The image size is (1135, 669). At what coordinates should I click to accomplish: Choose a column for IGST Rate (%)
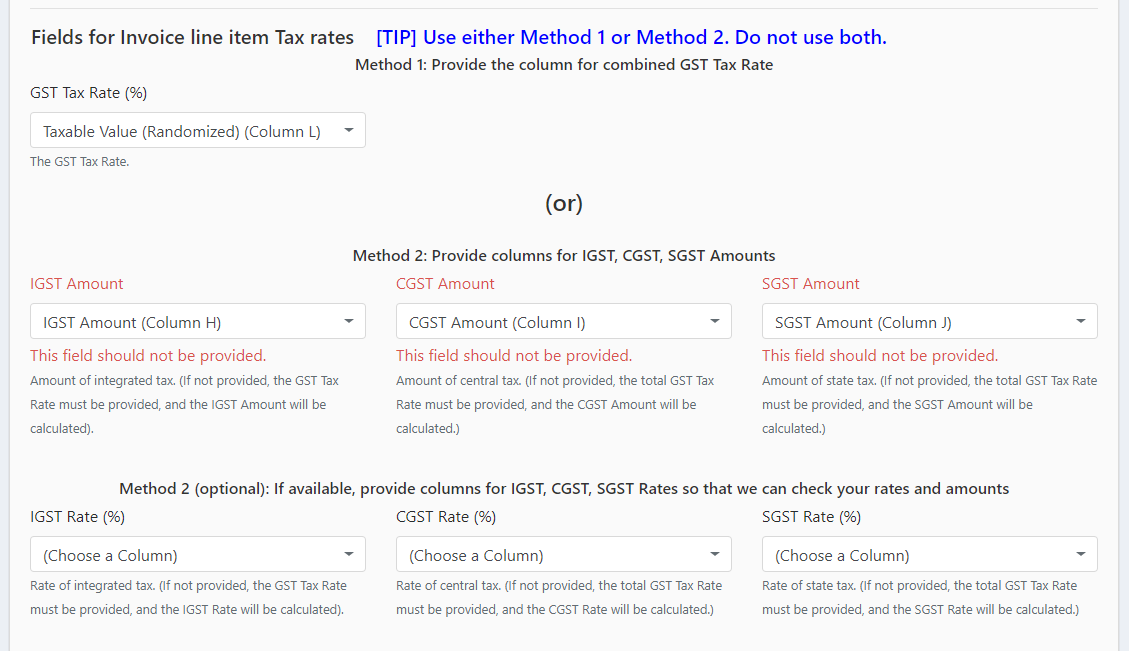point(198,555)
